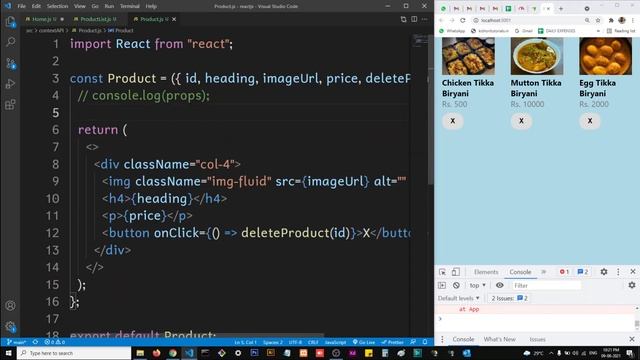Viewport: 640px width, 360px height.
Task: Click the console Filter field
Action: [x=546, y=285]
